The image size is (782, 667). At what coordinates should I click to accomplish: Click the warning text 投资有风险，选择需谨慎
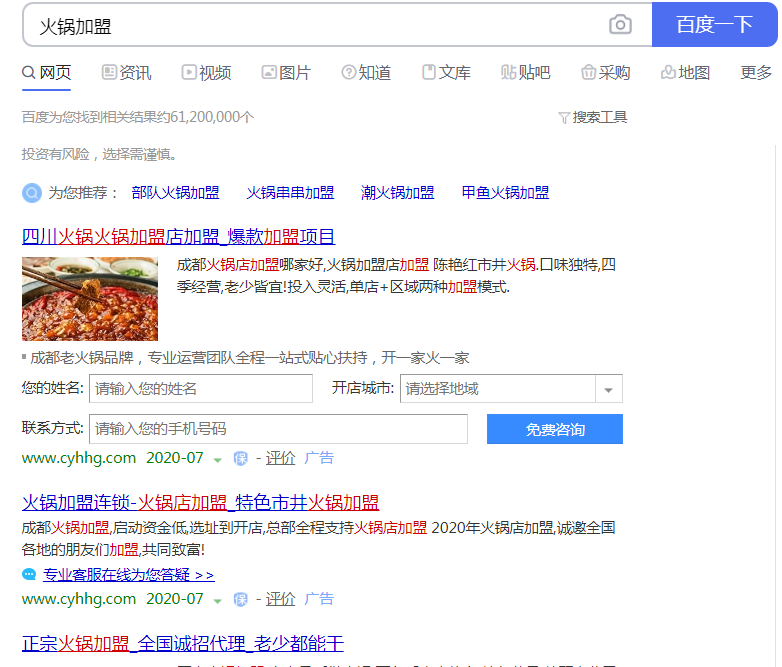point(99,155)
